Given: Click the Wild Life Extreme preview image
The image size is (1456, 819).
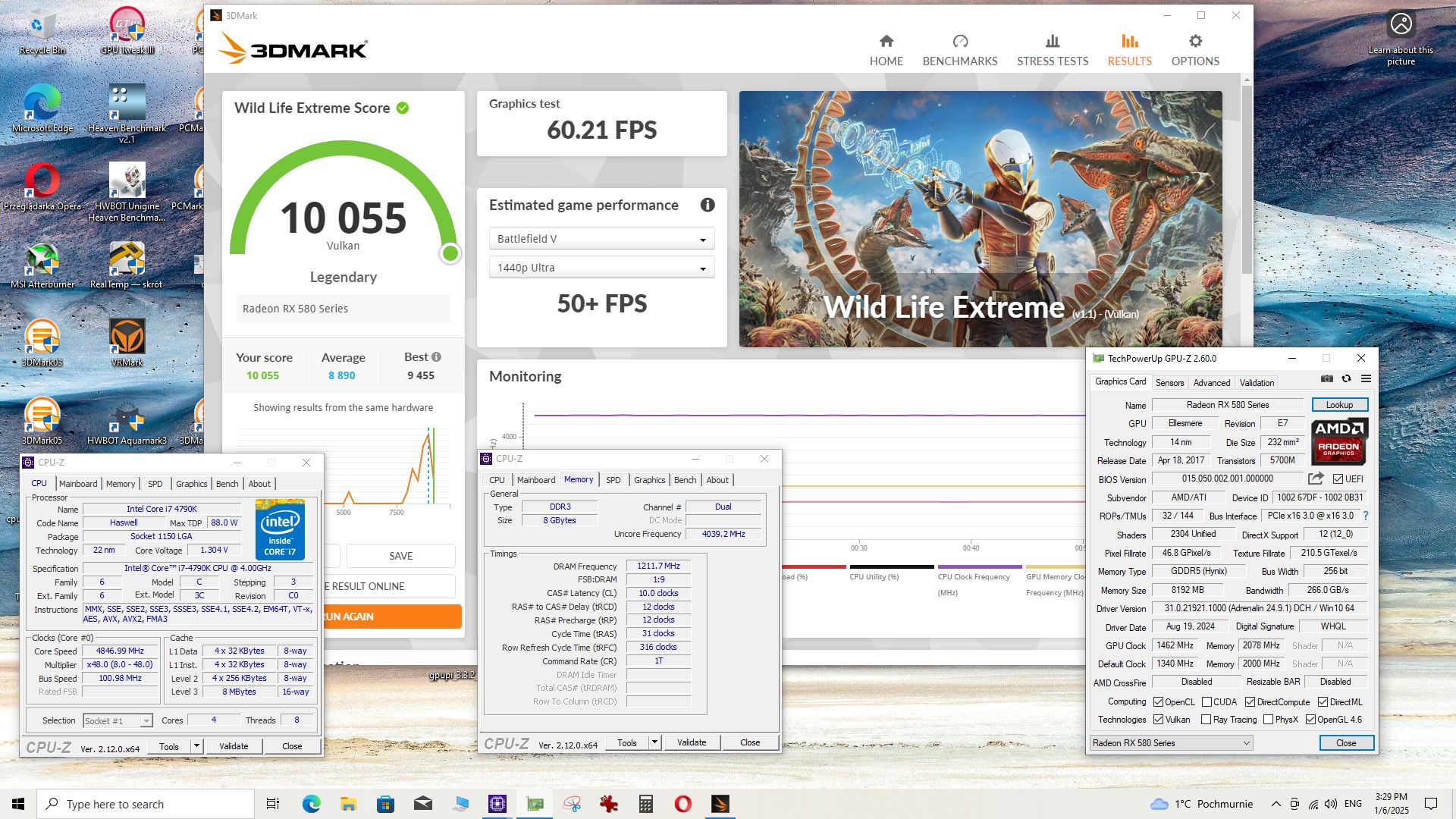Looking at the screenshot, I should point(980,219).
